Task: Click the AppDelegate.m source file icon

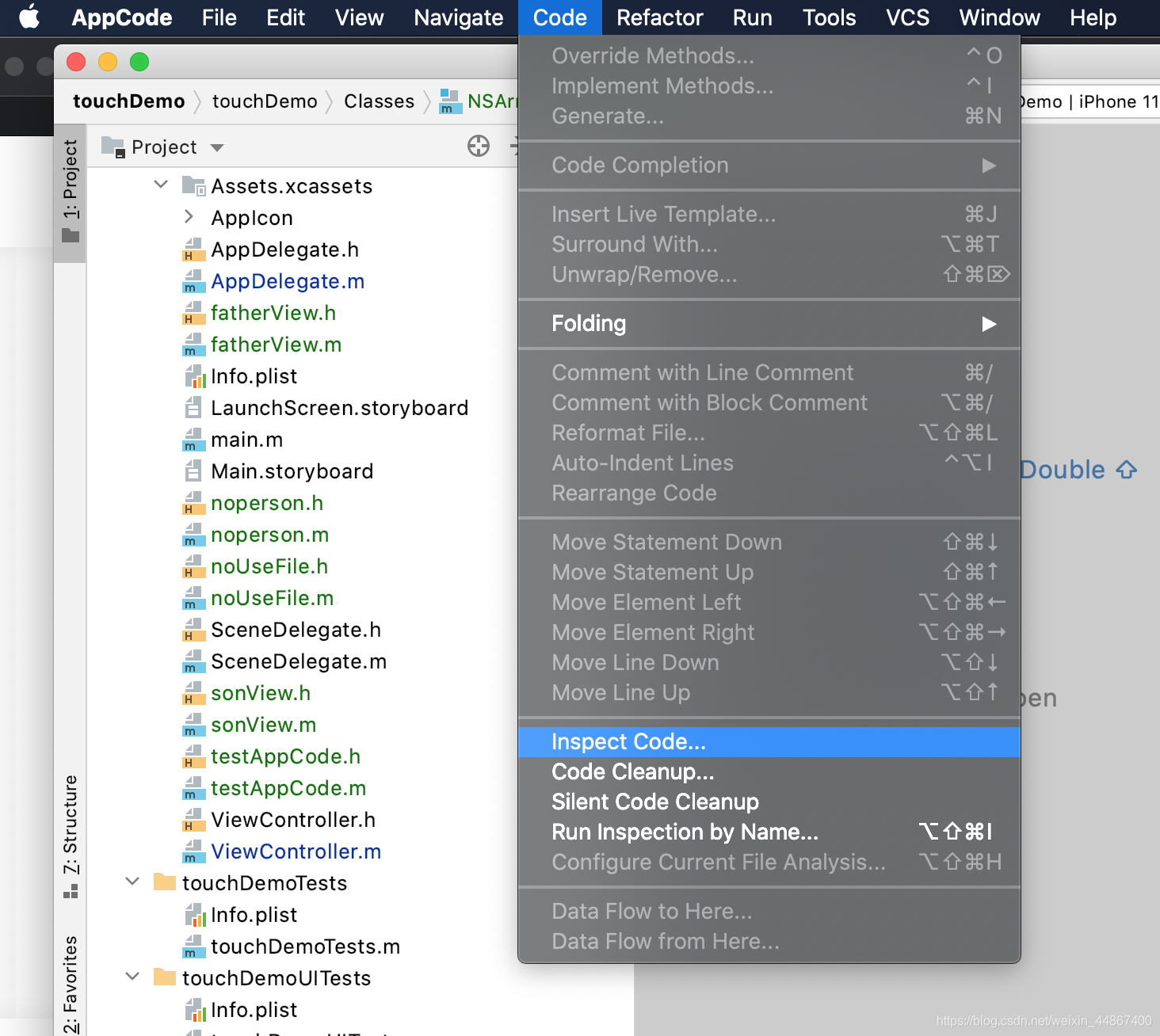Action: [x=194, y=281]
